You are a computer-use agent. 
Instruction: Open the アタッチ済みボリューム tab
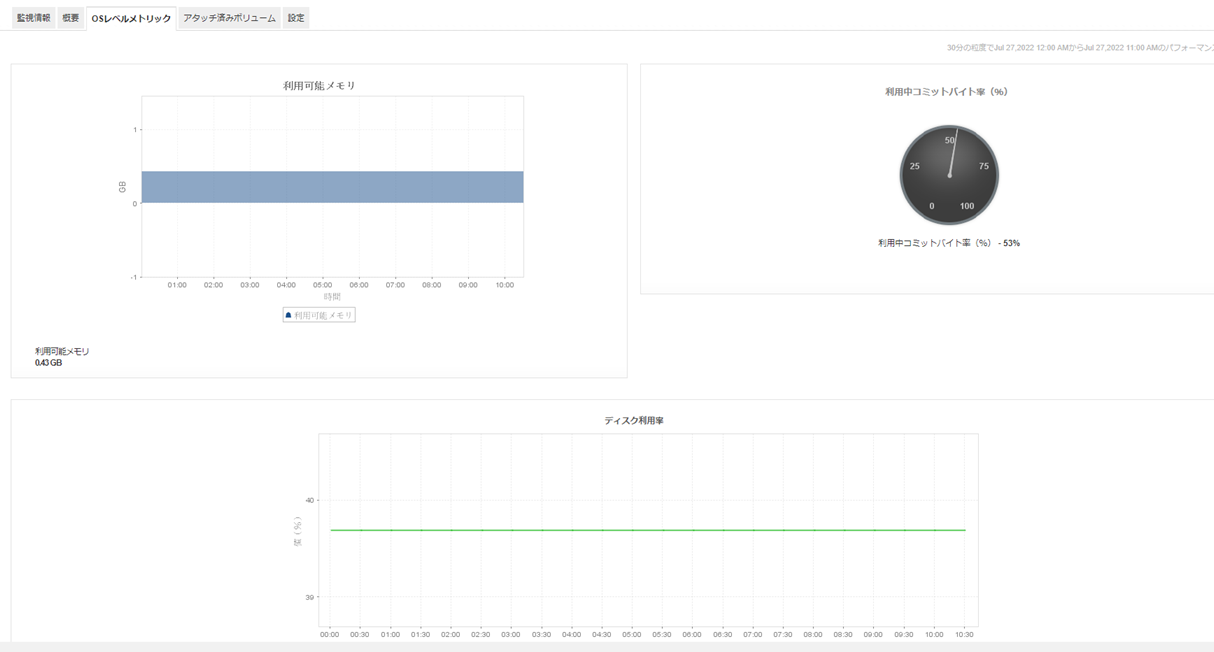tap(229, 18)
